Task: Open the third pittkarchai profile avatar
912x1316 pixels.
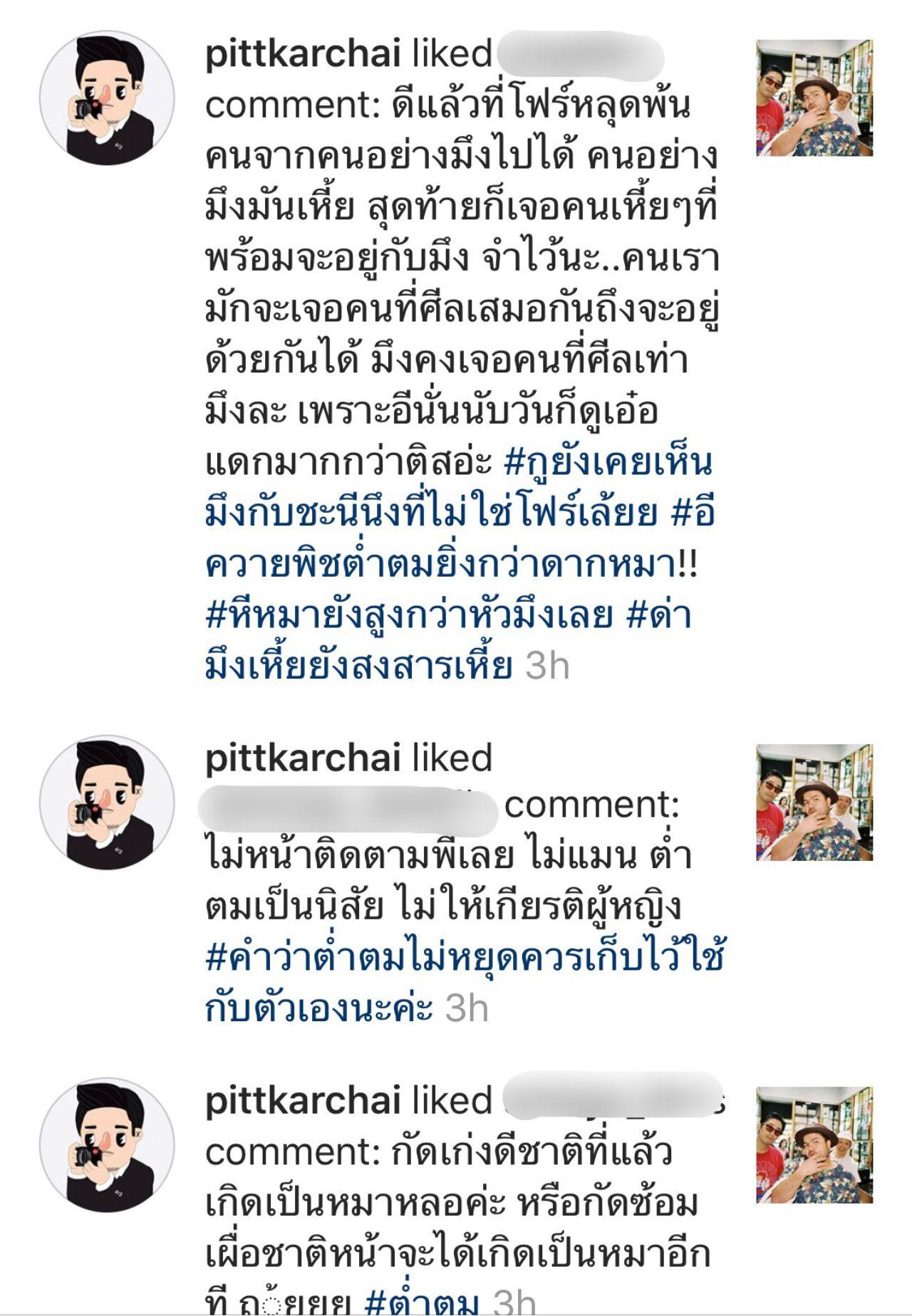Action: coord(107,1144)
